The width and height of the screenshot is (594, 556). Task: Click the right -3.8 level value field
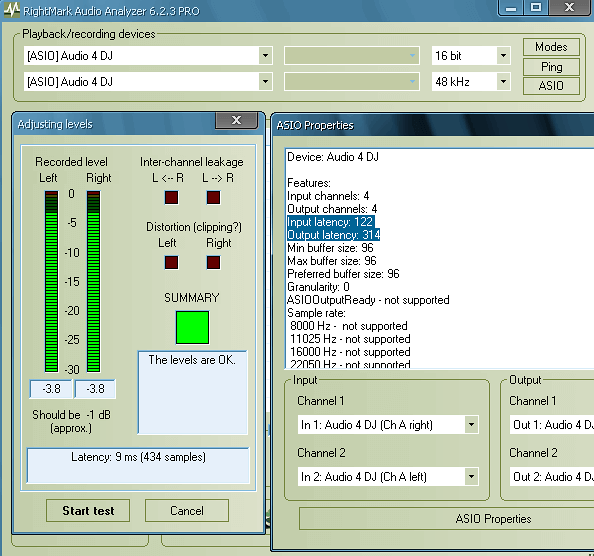point(95,389)
